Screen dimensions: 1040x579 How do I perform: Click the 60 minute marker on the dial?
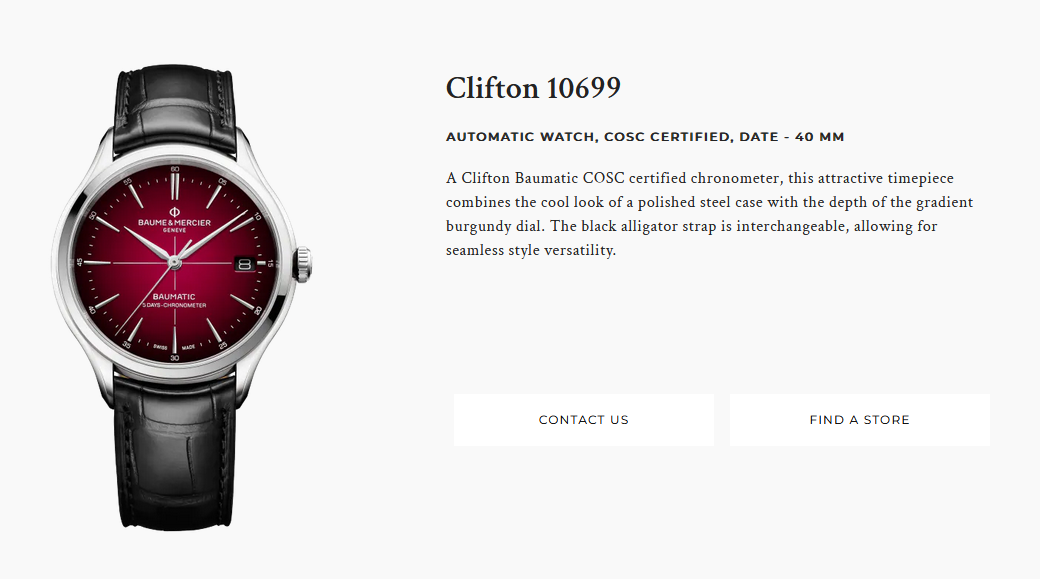(x=174, y=169)
